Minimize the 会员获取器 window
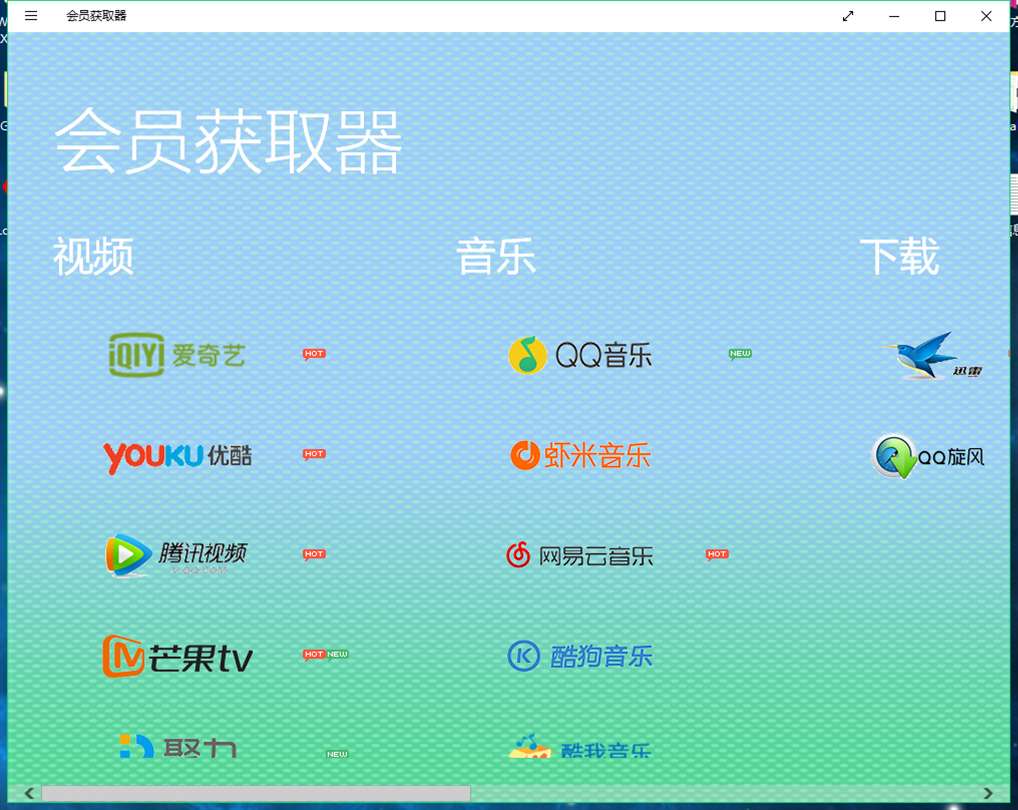Viewport: 1018px width, 810px height. pos(894,16)
